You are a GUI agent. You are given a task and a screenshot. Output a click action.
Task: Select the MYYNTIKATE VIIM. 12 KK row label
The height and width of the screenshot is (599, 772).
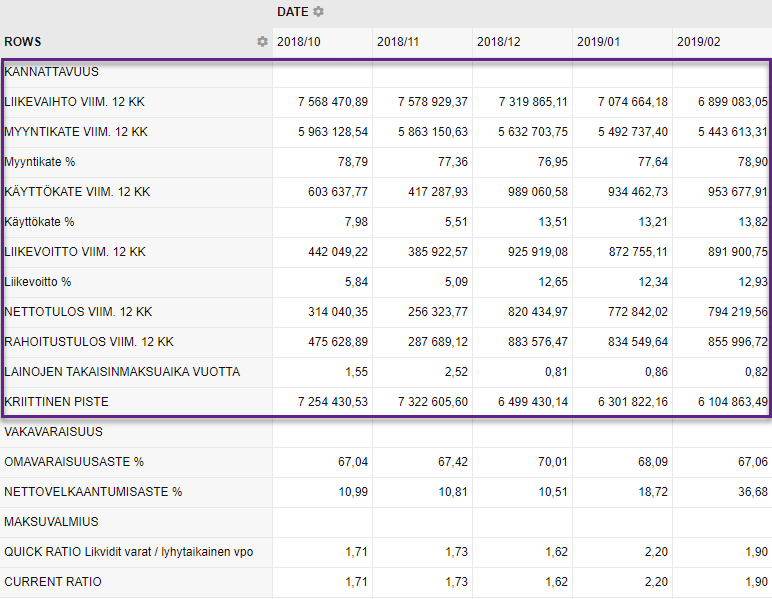point(76,132)
